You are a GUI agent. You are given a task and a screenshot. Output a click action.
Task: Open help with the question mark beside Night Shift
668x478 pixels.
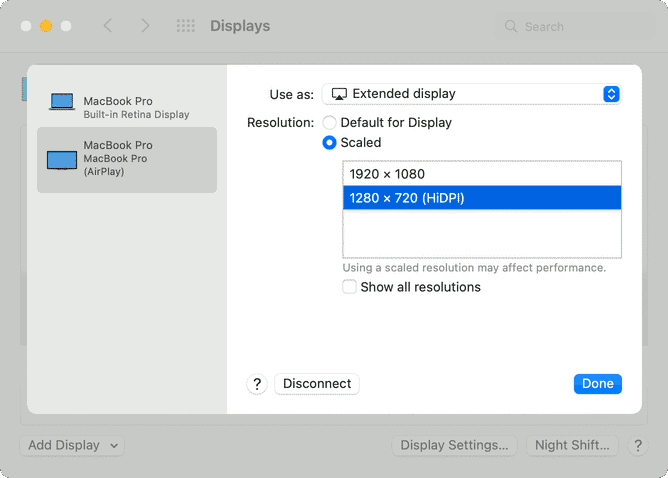(x=638, y=446)
